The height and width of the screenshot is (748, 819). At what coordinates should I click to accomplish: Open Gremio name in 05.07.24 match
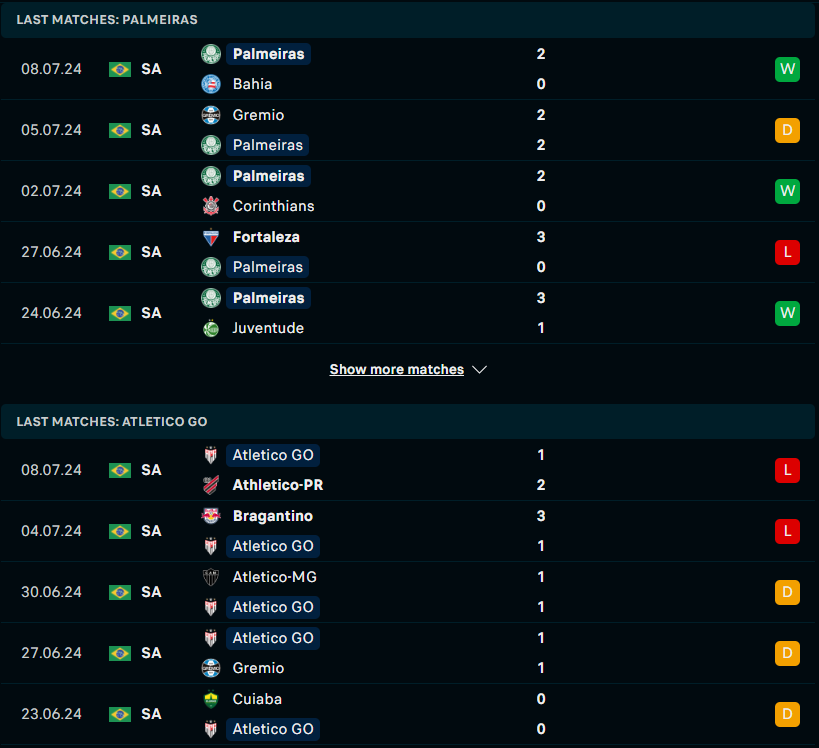click(x=258, y=115)
